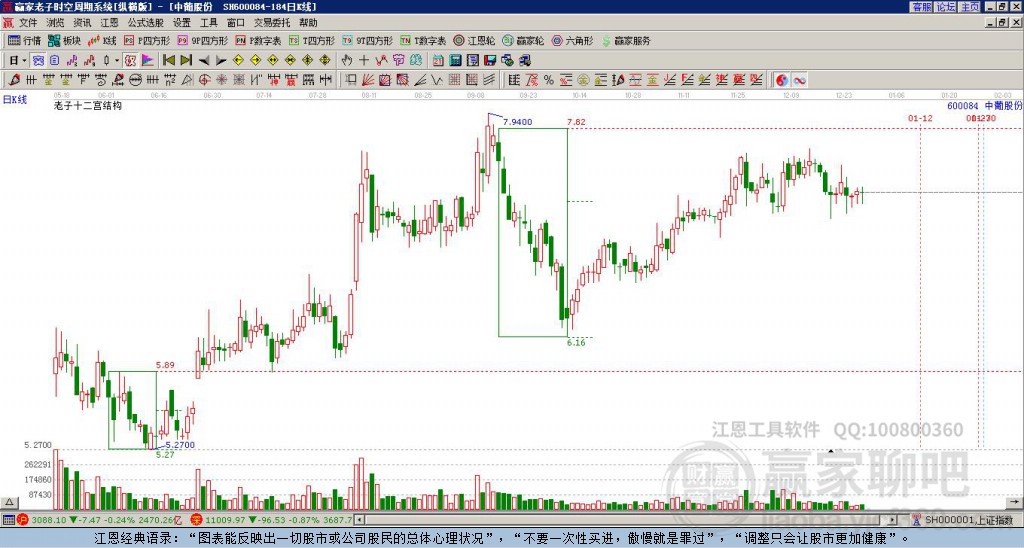Select the percent sign tool icon
The height and width of the screenshot is (548, 1024).
549,80
